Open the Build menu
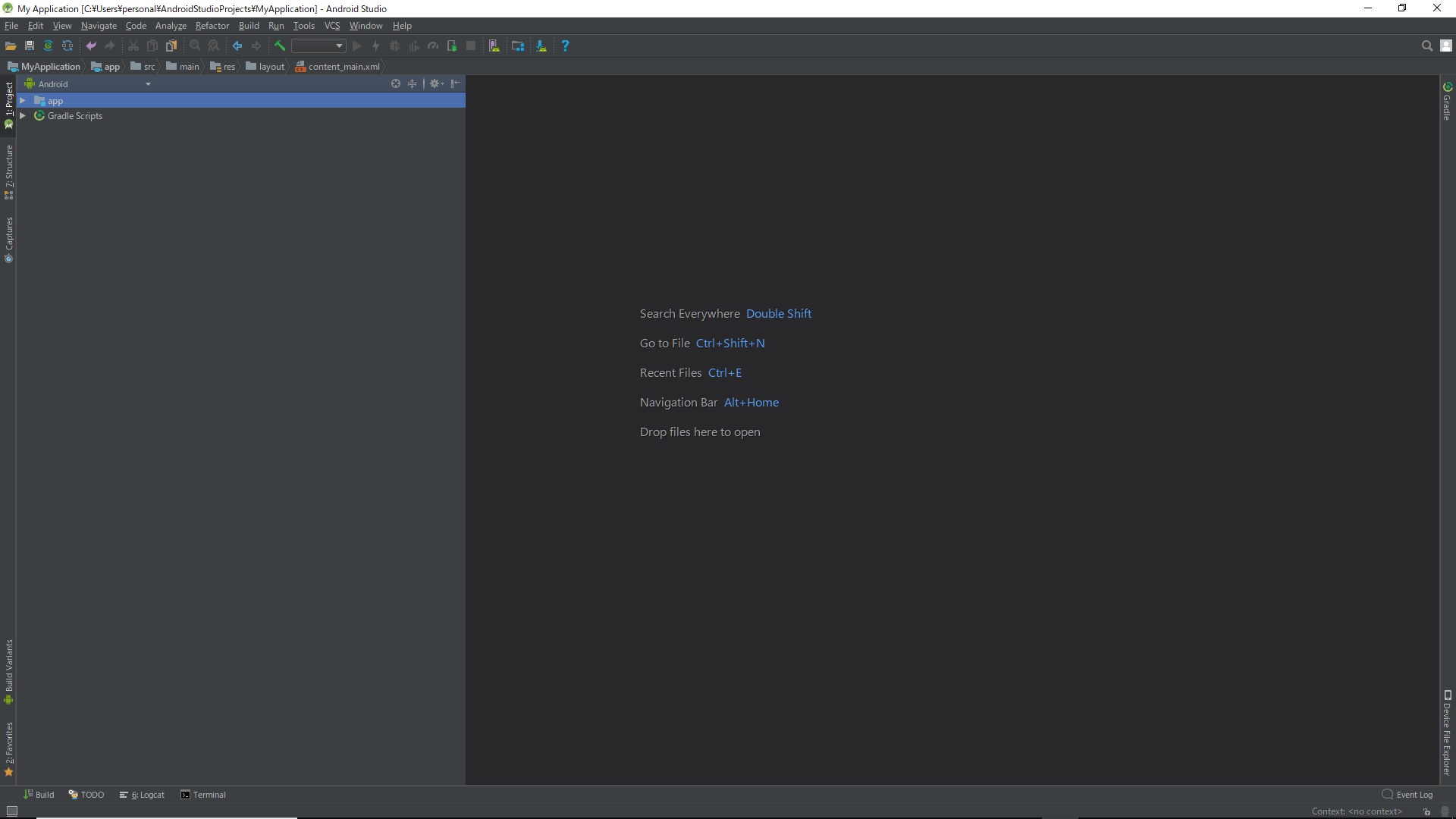The width and height of the screenshot is (1456, 819). tap(249, 26)
